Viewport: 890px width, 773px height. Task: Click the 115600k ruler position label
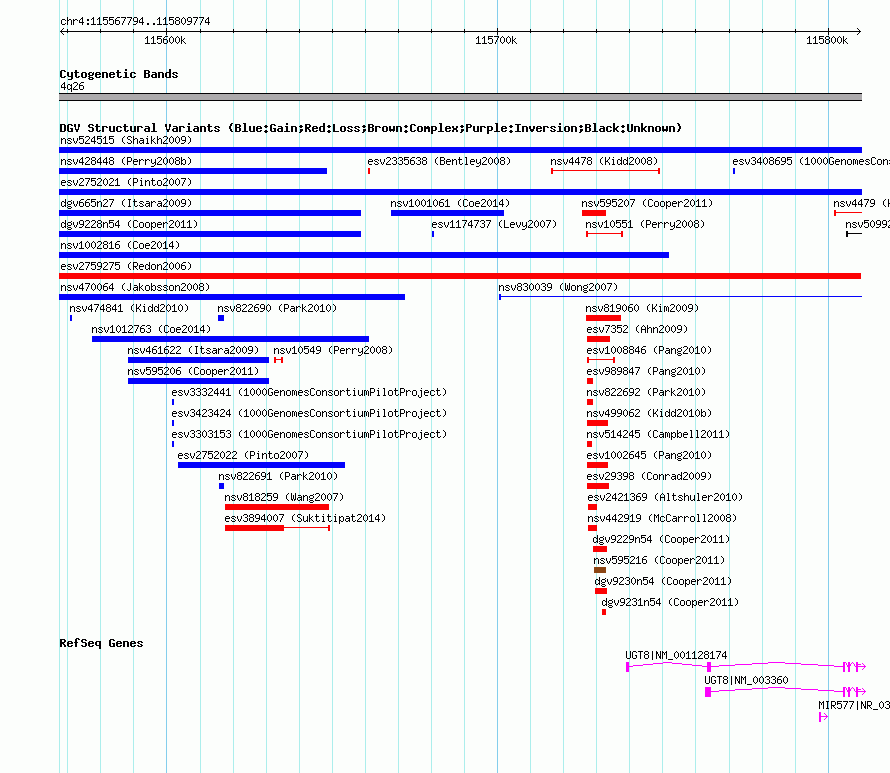tap(165, 40)
